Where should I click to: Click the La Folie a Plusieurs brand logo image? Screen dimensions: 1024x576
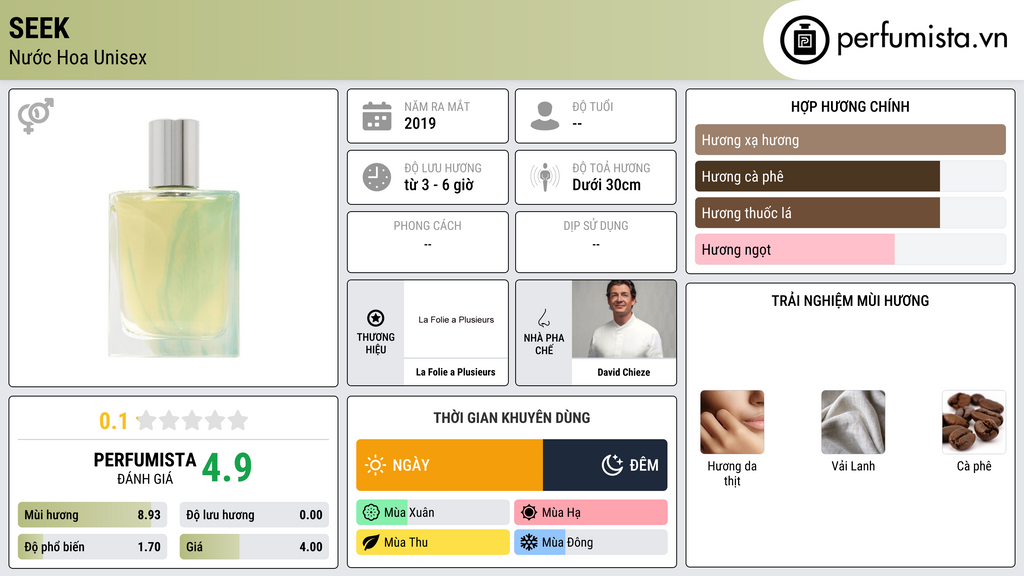(x=456, y=319)
